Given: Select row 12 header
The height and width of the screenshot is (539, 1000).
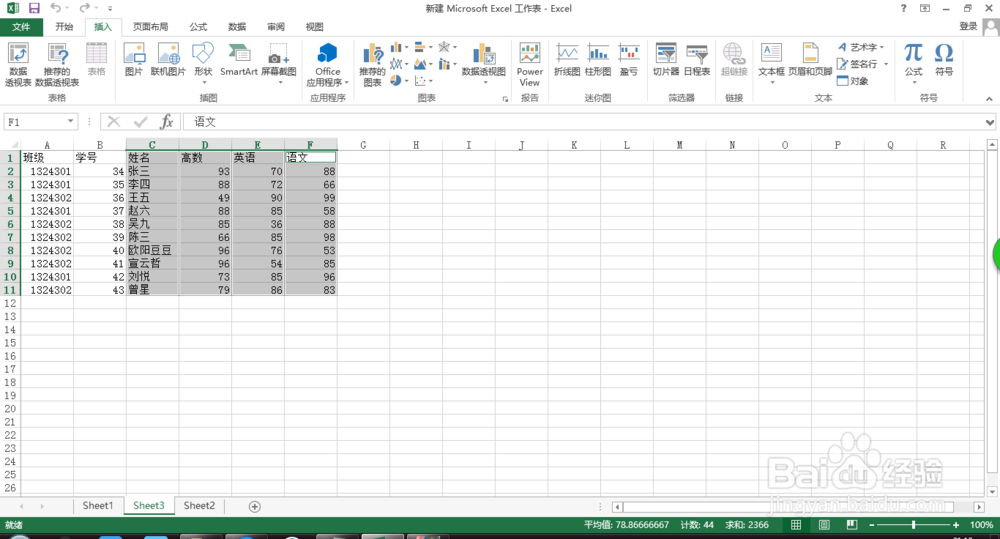Looking at the screenshot, I should click(x=10, y=304).
